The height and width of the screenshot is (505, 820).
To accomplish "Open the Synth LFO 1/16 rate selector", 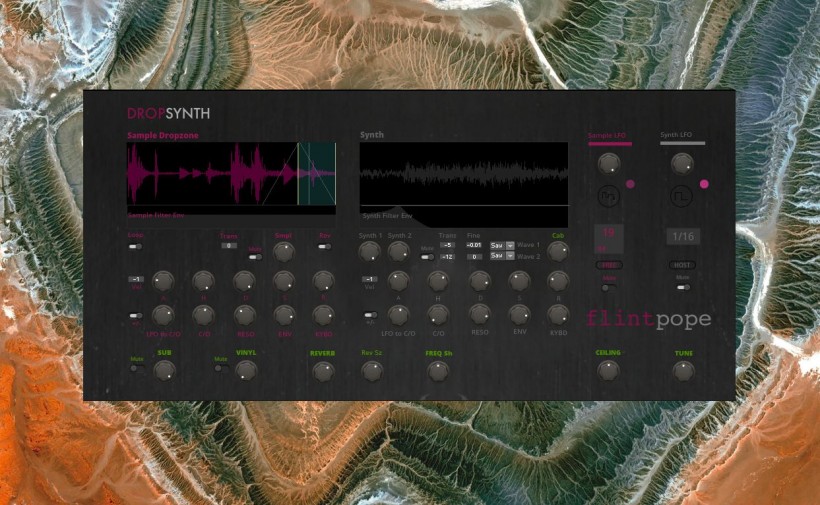I will (x=682, y=236).
